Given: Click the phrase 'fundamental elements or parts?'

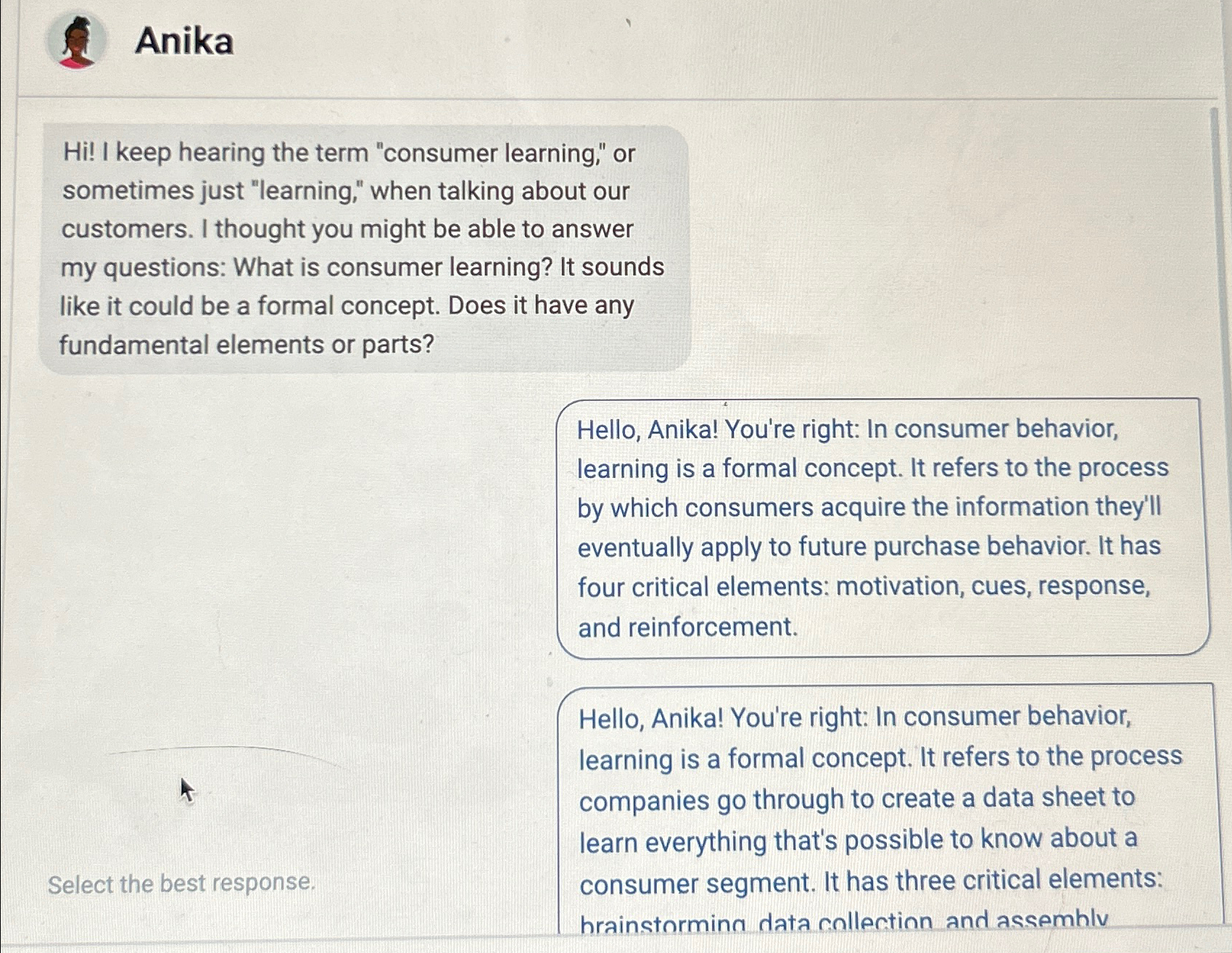Looking at the screenshot, I should point(247,344).
